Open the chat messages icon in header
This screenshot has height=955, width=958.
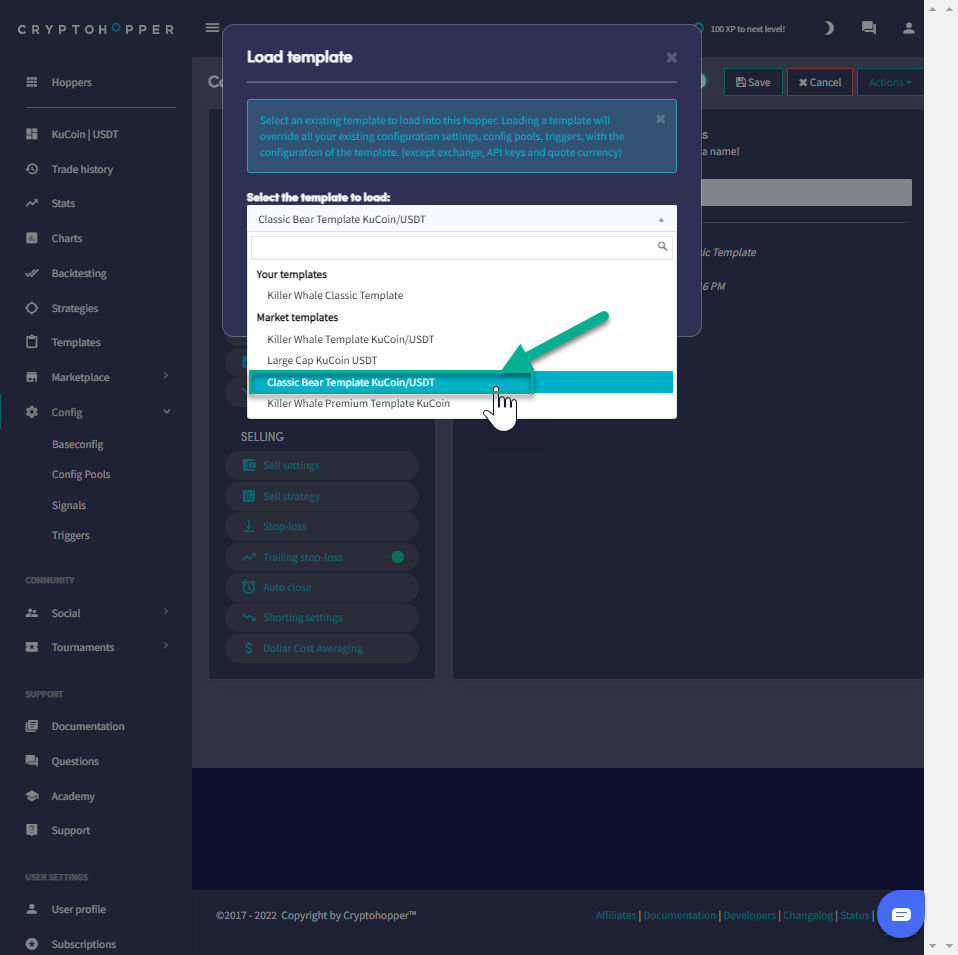click(868, 28)
